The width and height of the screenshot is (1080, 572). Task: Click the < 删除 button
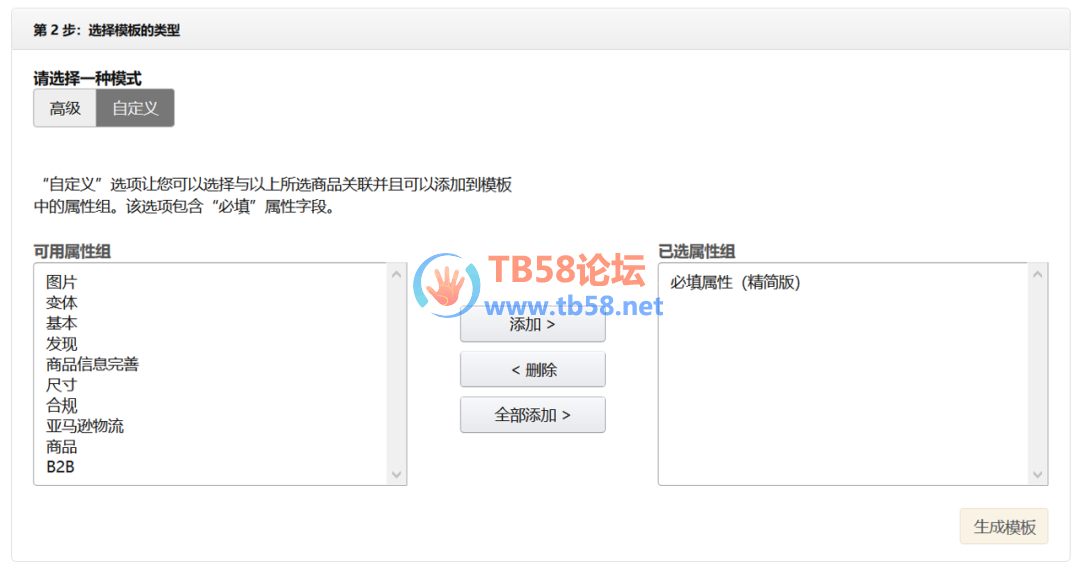[x=532, y=369]
